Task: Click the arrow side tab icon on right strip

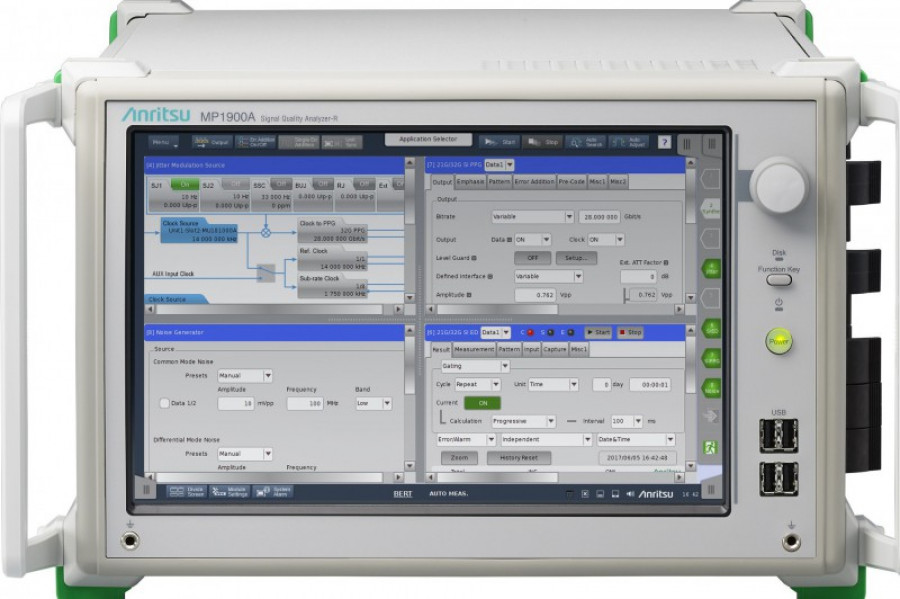Action: pyautogui.click(x=711, y=417)
